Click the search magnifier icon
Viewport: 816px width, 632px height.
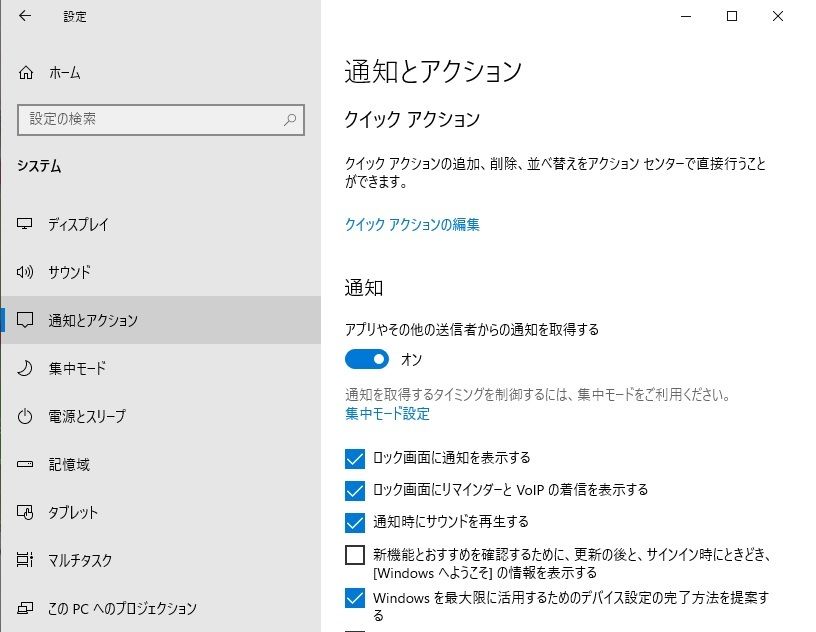point(290,120)
